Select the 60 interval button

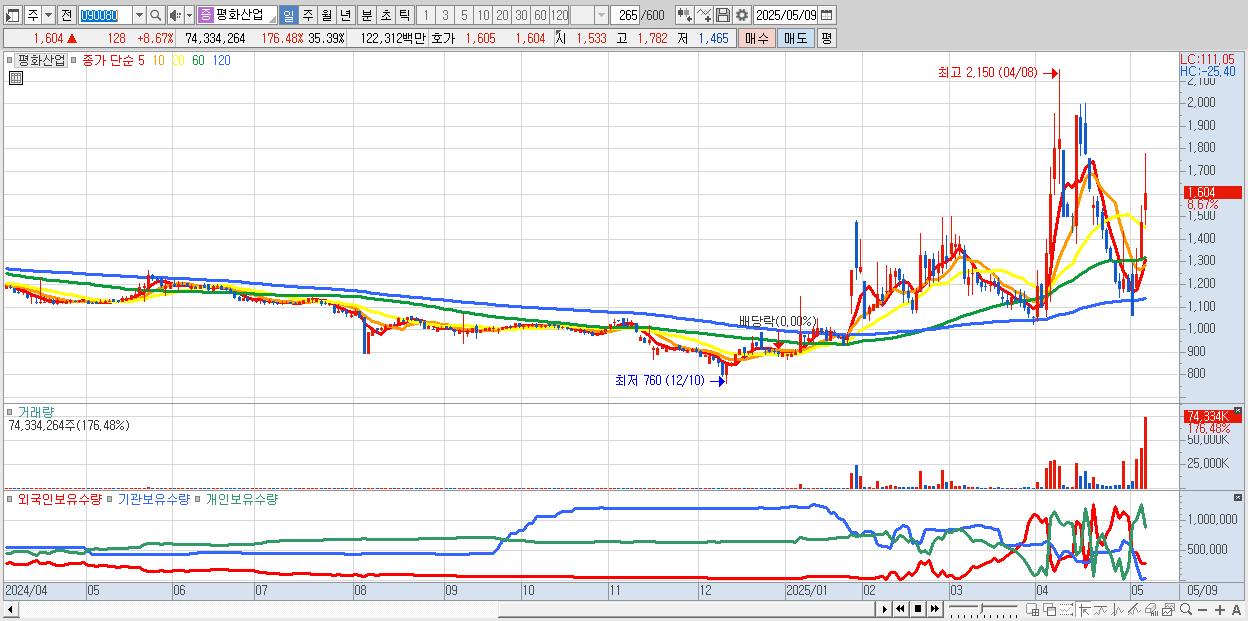540,15
